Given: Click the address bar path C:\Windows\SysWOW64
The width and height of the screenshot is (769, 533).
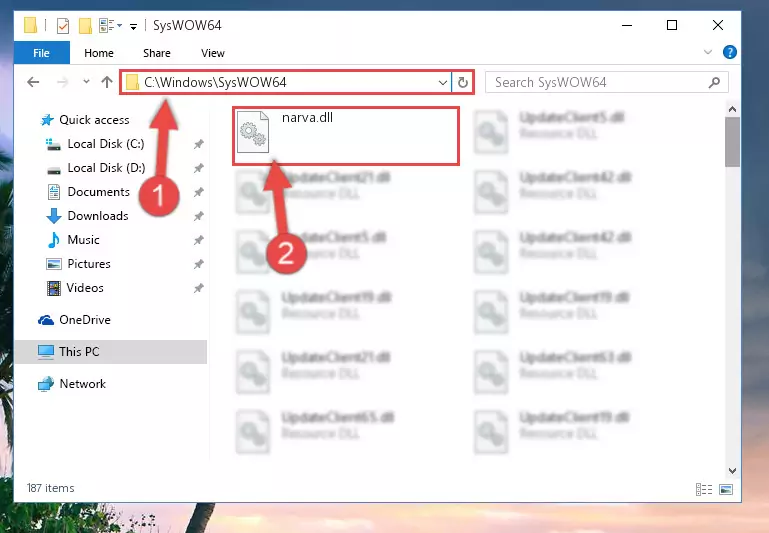Looking at the screenshot, I should (215, 82).
